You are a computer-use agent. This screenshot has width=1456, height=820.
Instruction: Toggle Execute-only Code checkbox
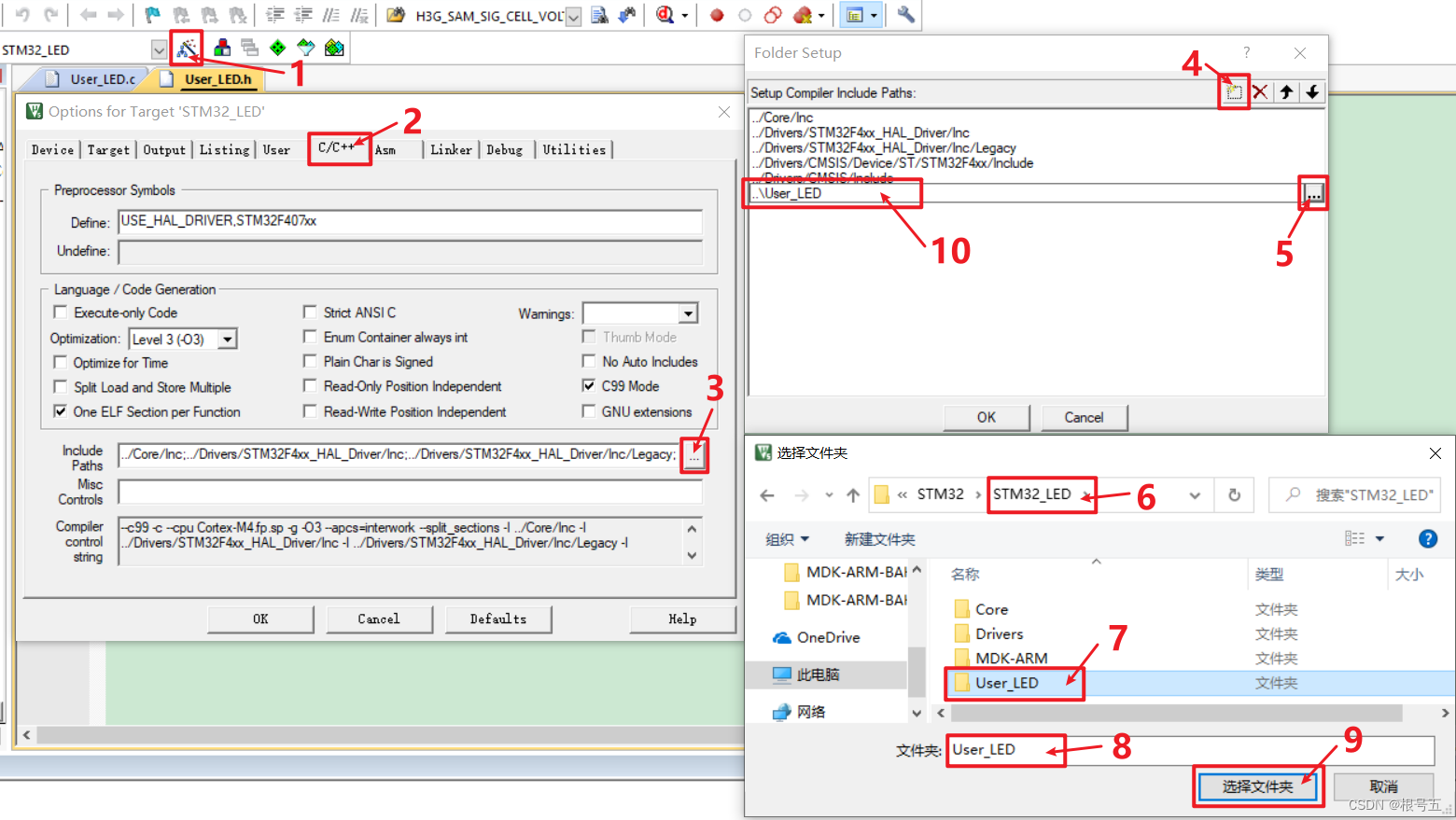tap(61, 313)
